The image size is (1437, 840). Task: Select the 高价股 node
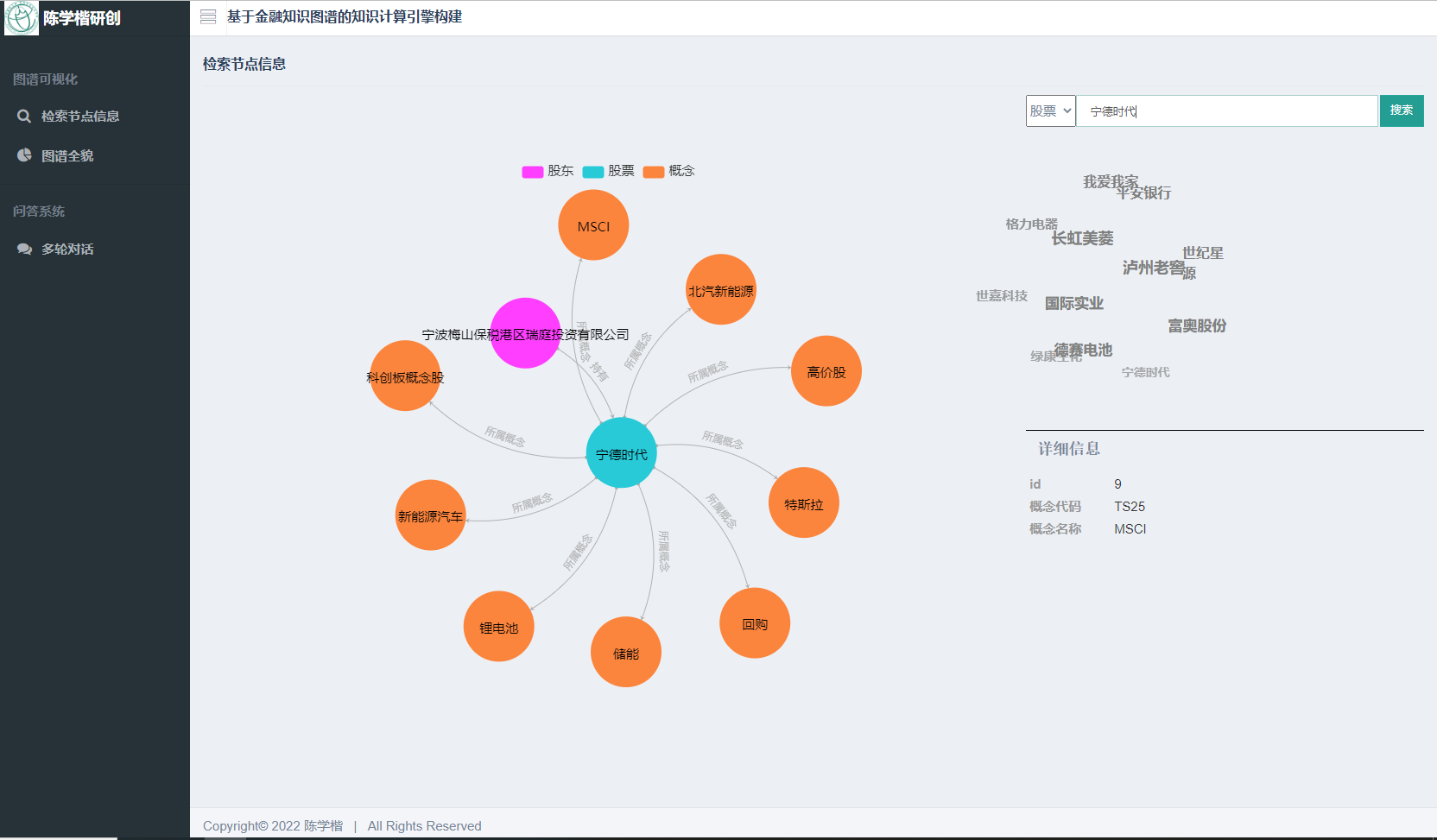tap(826, 371)
